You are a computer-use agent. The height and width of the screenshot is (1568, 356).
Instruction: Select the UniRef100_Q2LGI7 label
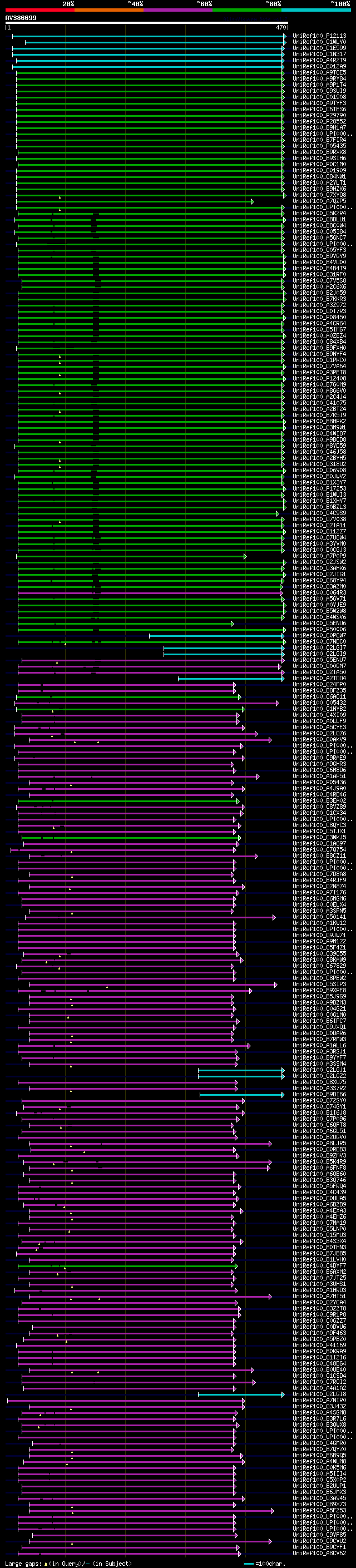point(319,647)
